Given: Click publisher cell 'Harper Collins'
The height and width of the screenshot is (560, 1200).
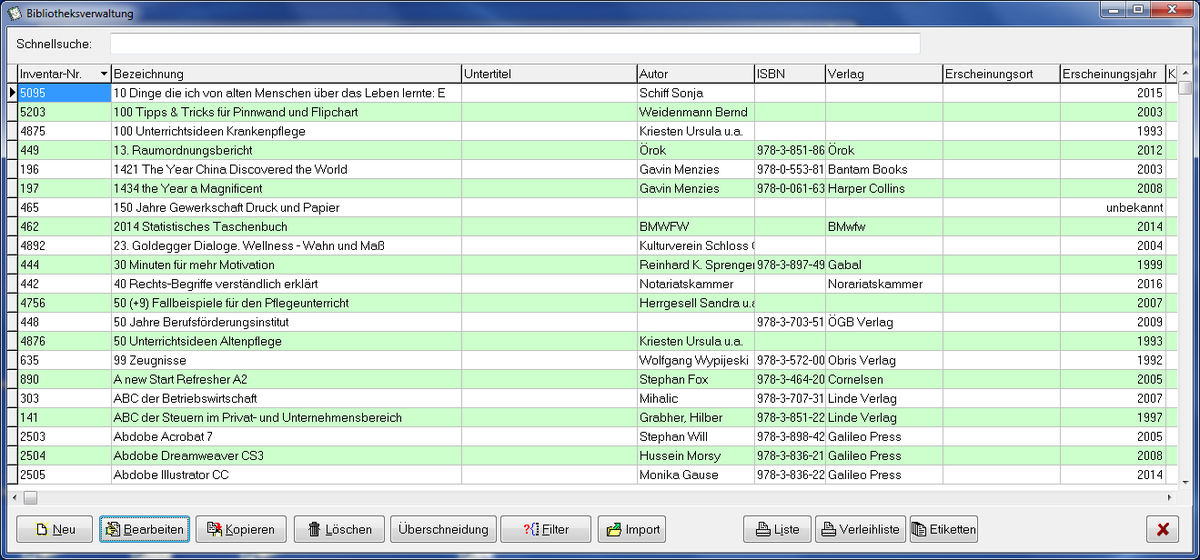Looking at the screenshot, I should pyautogui.click(x=884, y=188).
